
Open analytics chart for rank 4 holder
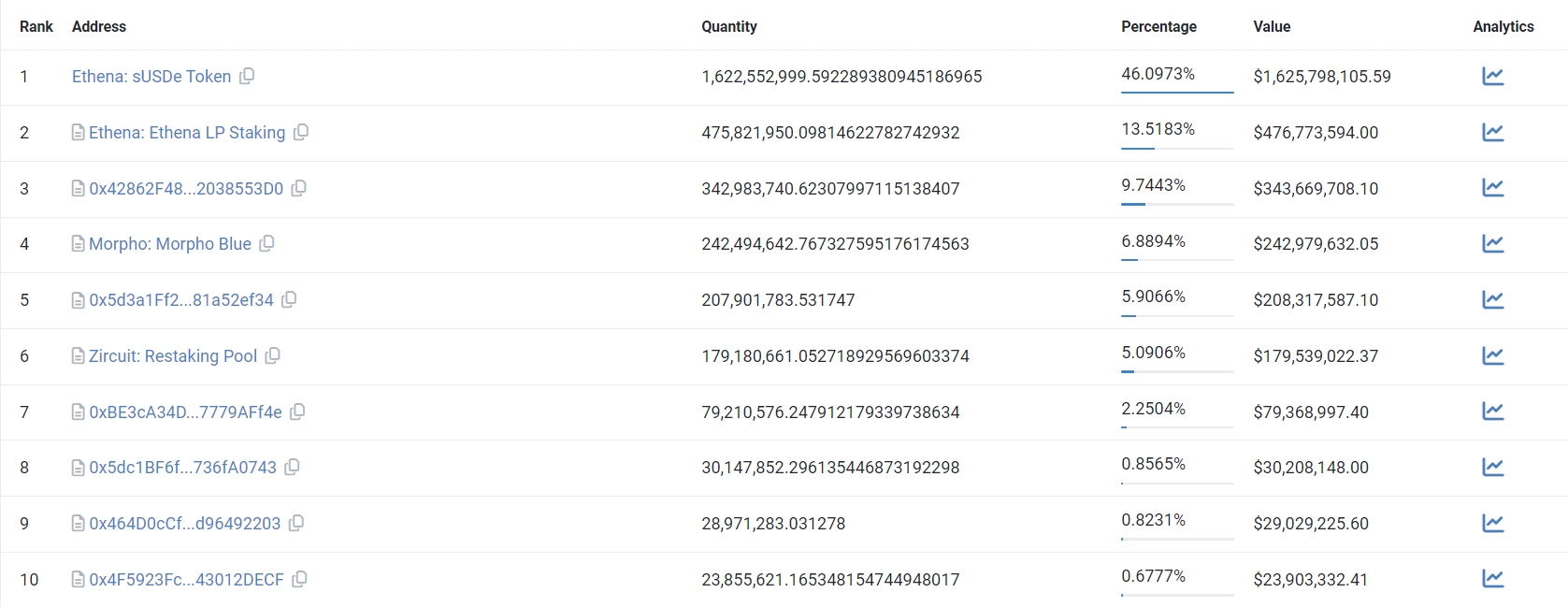[x=1492, y=243]
